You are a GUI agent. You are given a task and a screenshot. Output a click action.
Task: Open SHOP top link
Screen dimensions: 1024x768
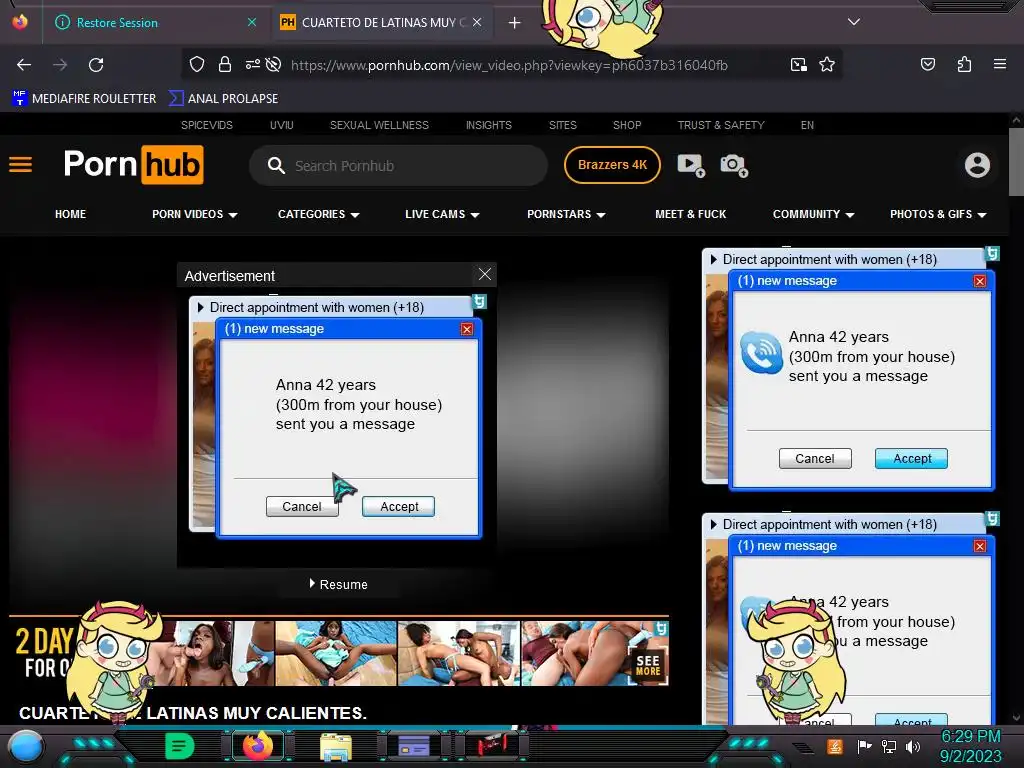click(627, 125)
